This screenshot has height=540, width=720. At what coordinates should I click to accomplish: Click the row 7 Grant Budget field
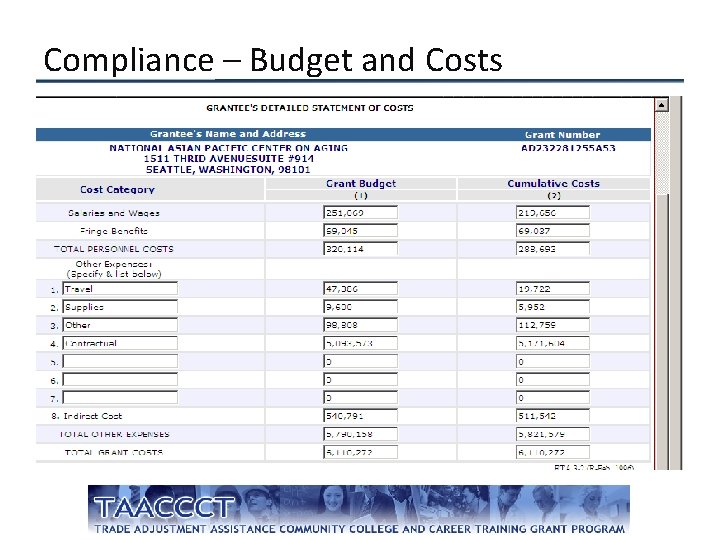click(360, 397)
